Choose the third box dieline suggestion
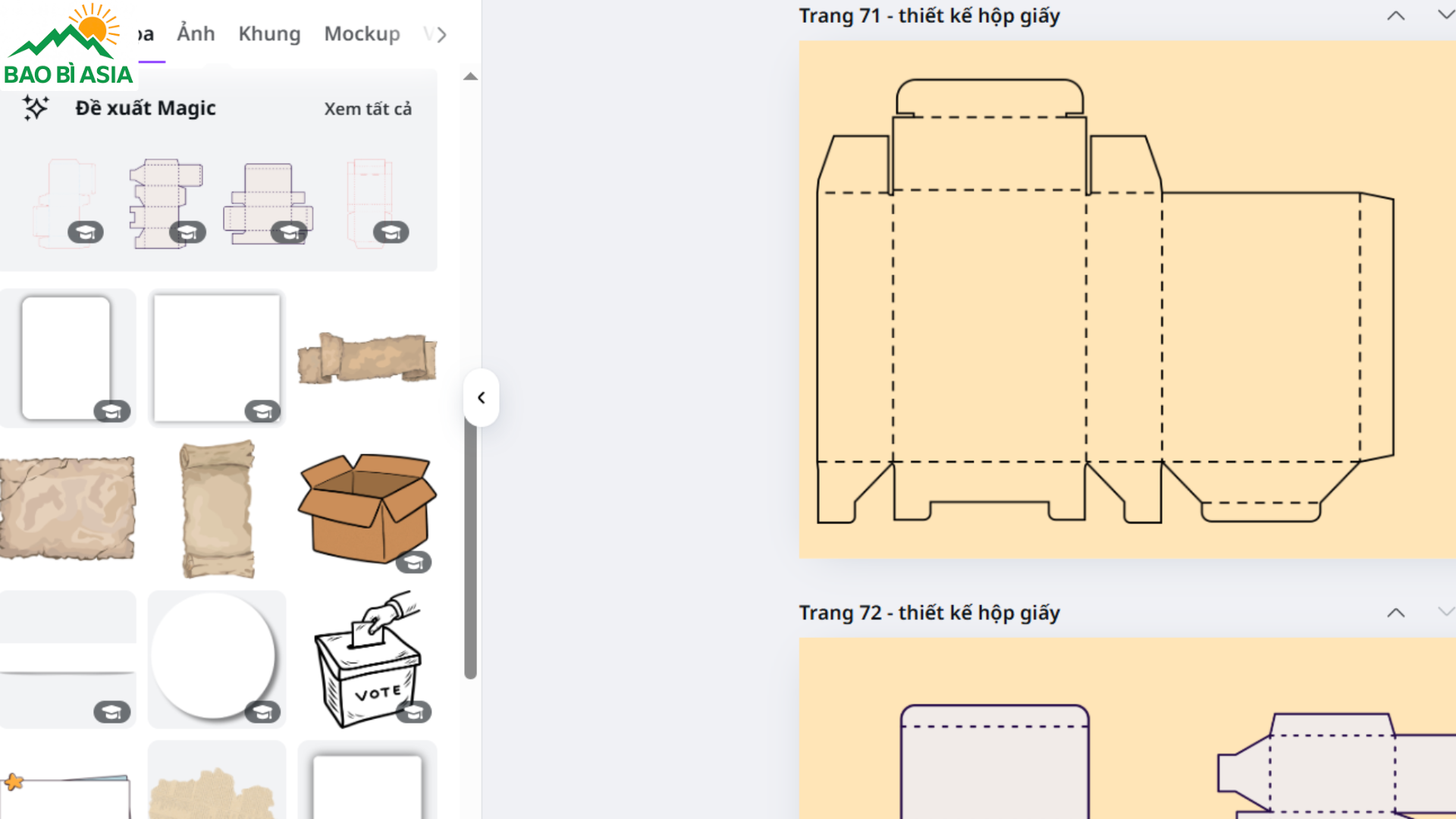 [267, 203]
